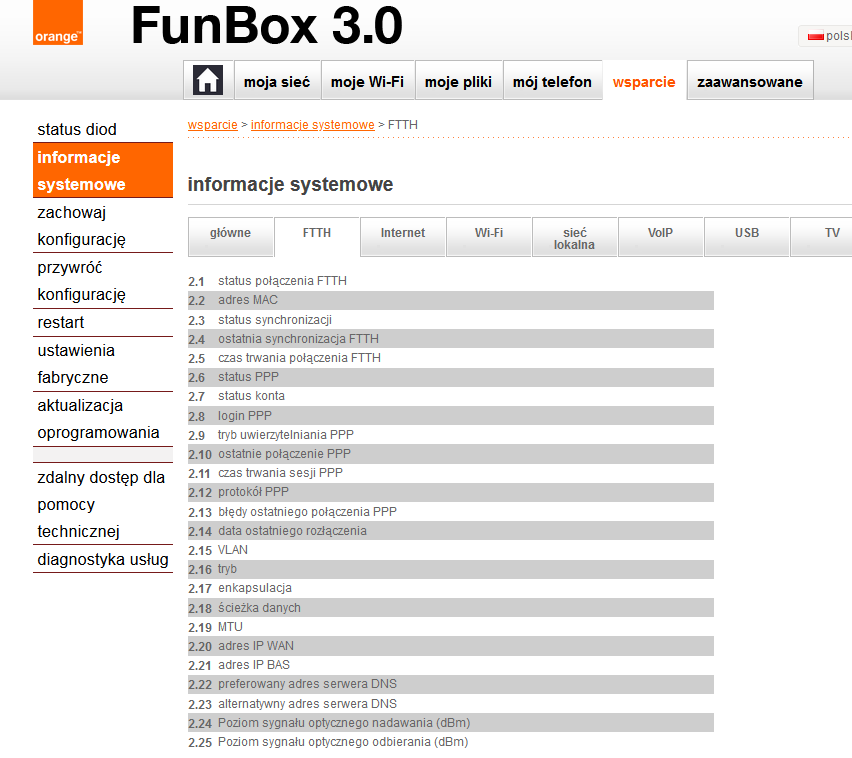Open ustawienia fabryczne sidebar item
Screen dimensions: 852x758
(x=76, y=364)
